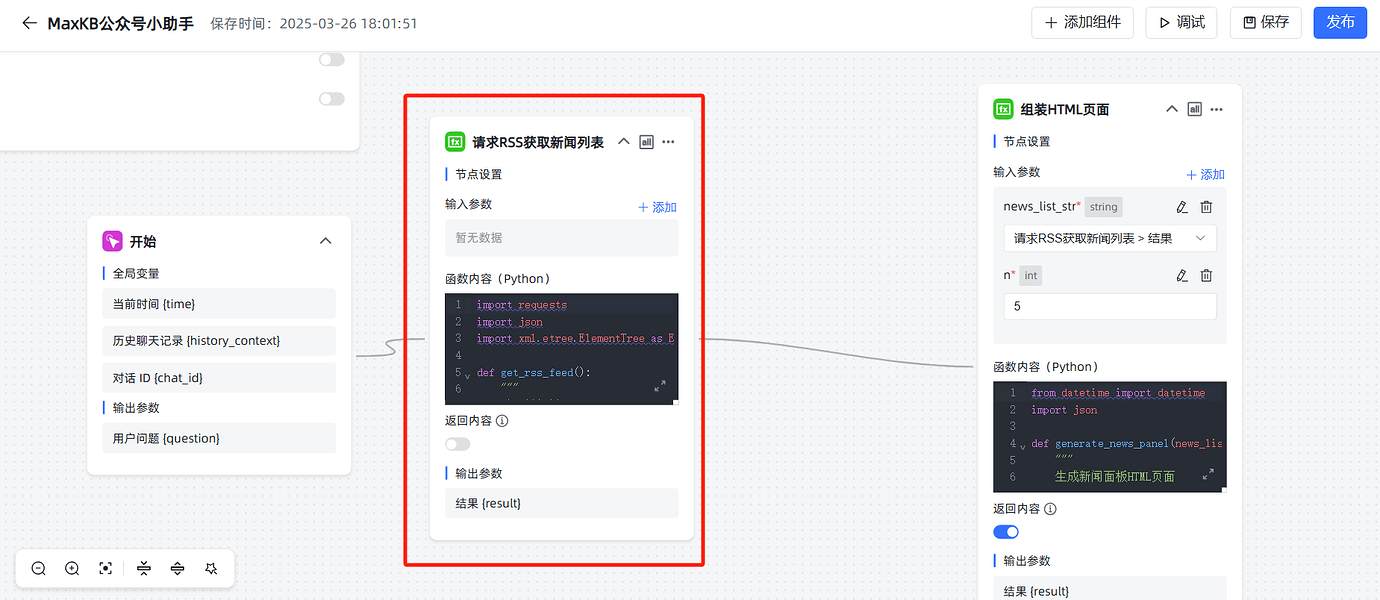Collapse the 开始 node
The height and width of the screenshot is (600, 1380).
click(x=325, y=240)
